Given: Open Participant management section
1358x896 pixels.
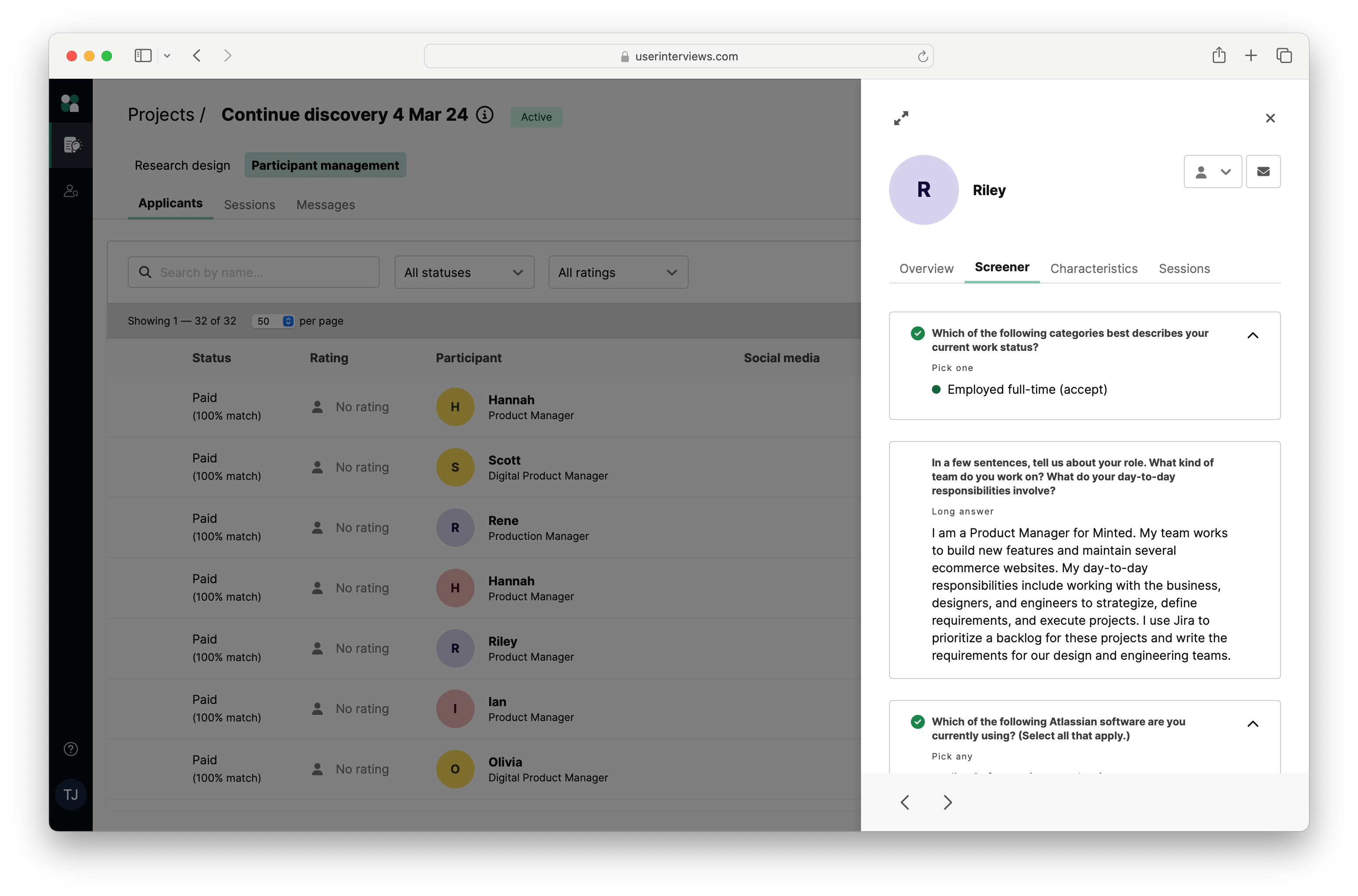Looking at the screenshot, I should click(x=325, y=164).
